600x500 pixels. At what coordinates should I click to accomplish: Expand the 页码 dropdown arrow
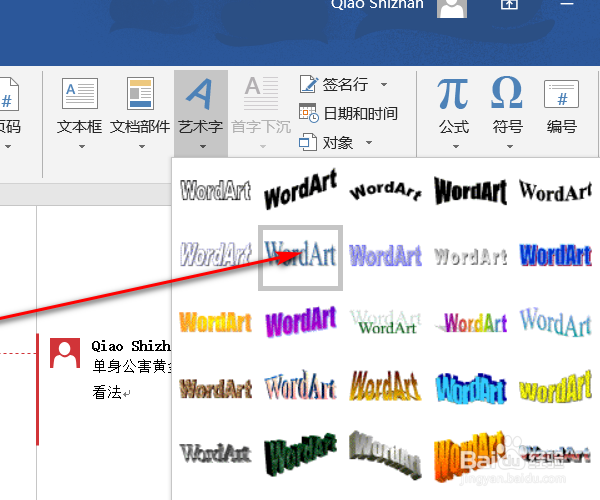(x=8, y=147)
